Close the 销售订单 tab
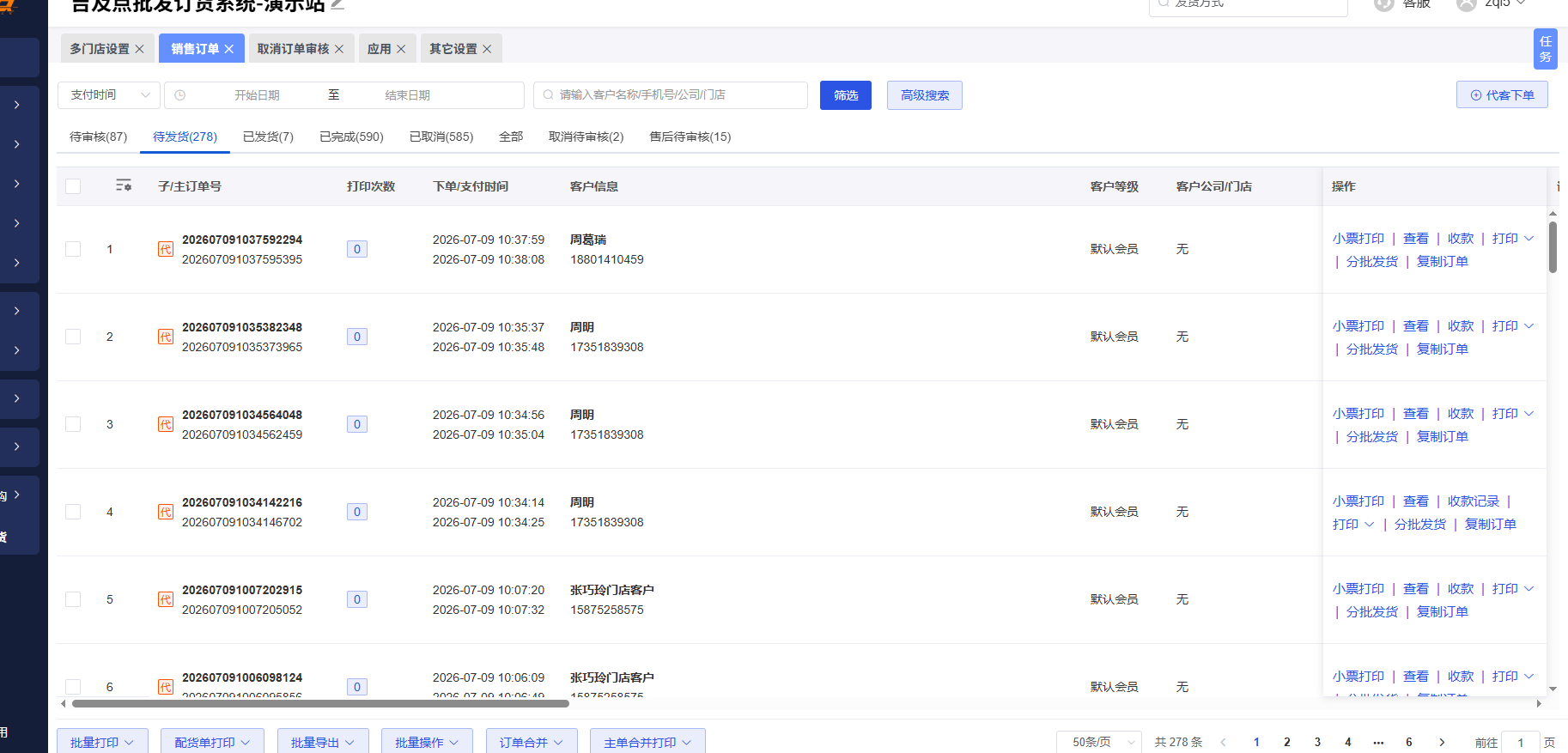This screenshot has width=1568, height=753. pyautogui.click(x=229, y=49)
